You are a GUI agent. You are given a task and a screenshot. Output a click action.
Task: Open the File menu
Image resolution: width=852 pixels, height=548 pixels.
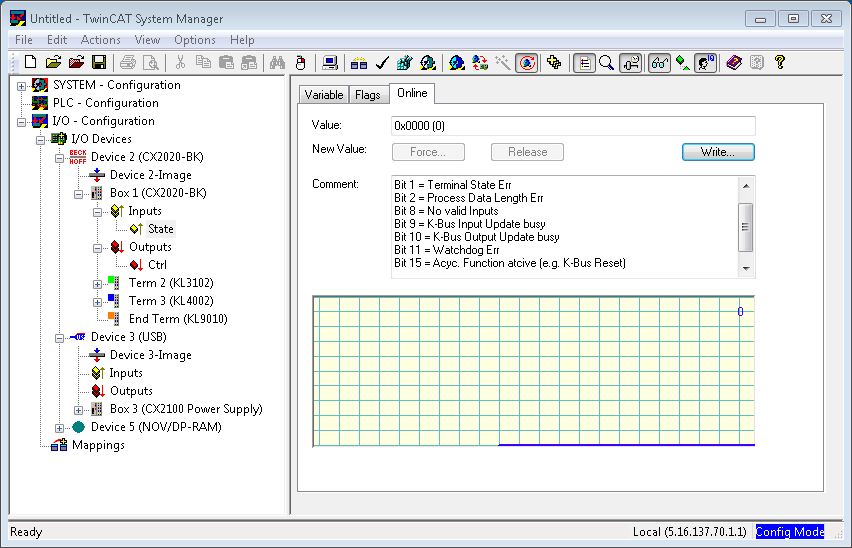[x=23, y=40]
